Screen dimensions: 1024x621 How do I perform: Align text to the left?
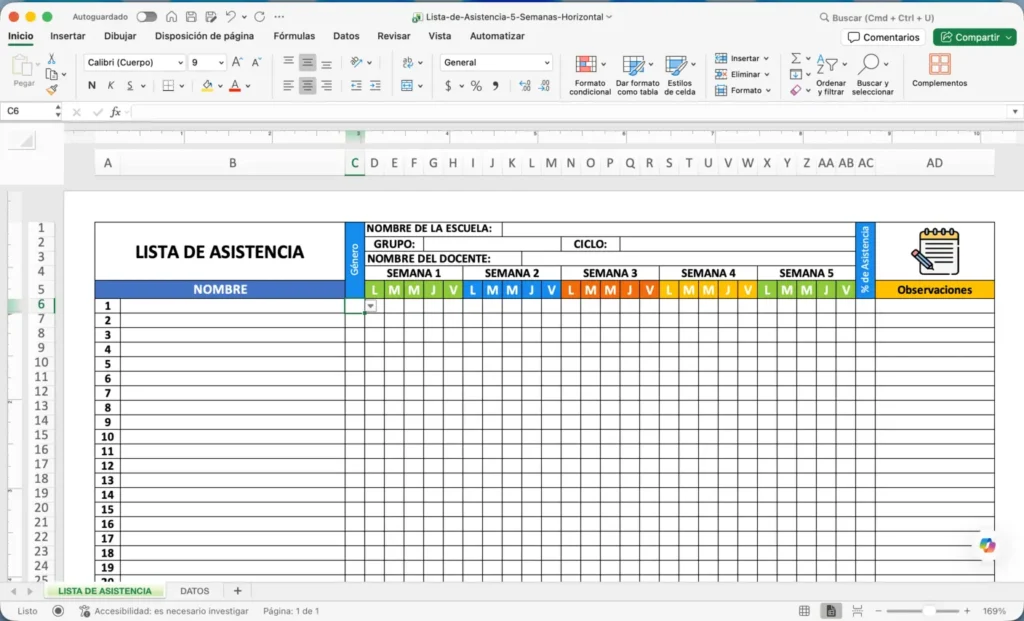[x=288, y=86]
